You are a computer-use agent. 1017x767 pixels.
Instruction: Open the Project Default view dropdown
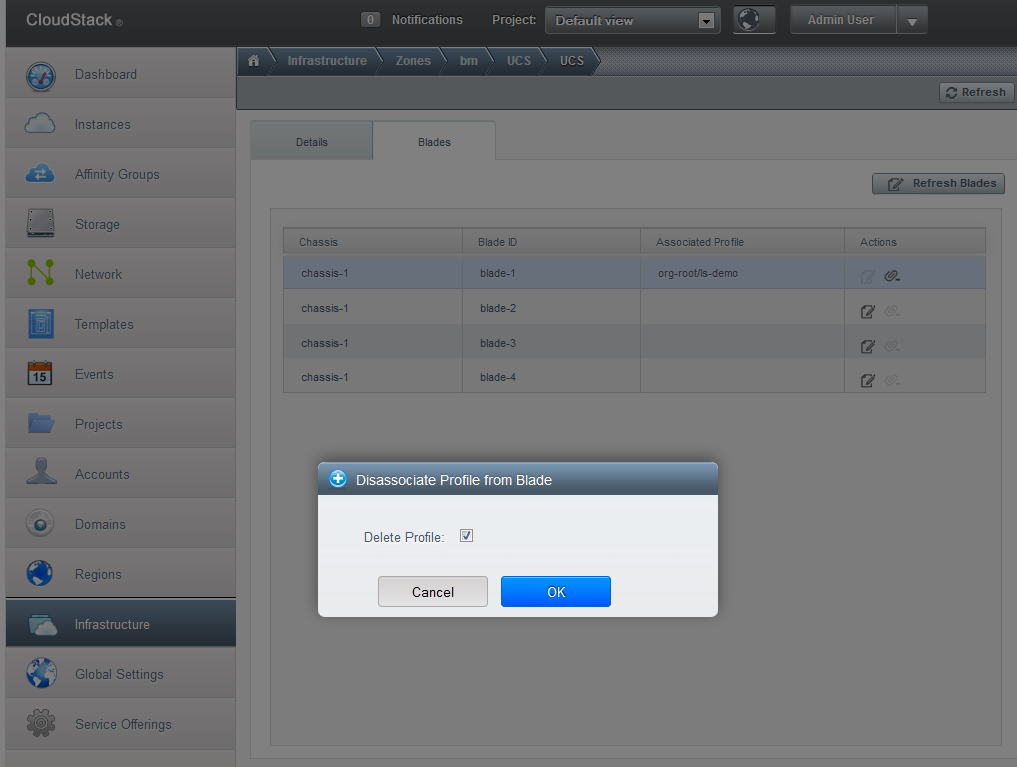632,20
